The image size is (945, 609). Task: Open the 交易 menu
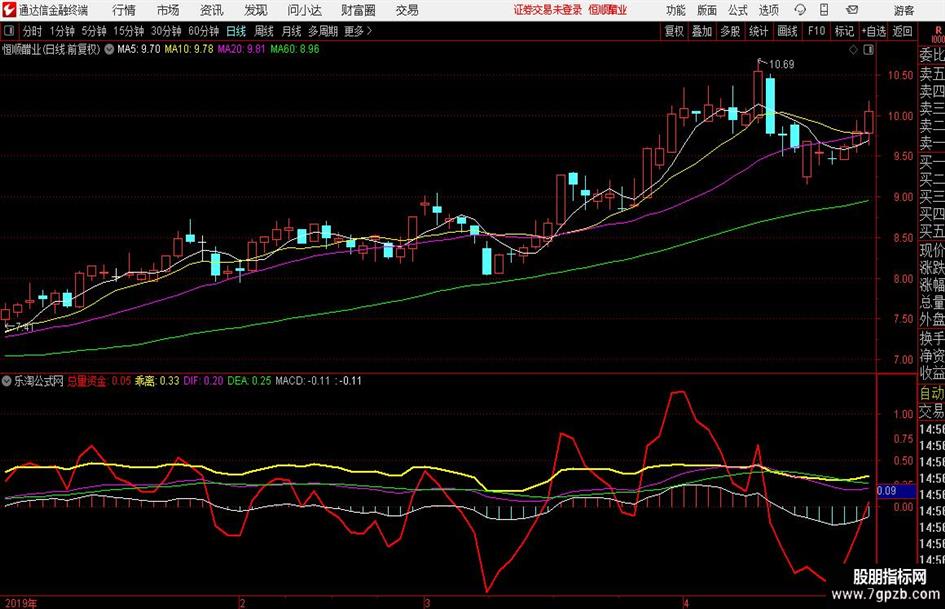[407, 10]
